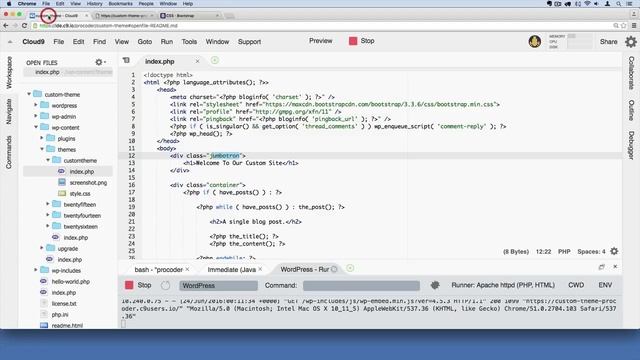
Task: Click the CWD button
Action: point(576,285)
